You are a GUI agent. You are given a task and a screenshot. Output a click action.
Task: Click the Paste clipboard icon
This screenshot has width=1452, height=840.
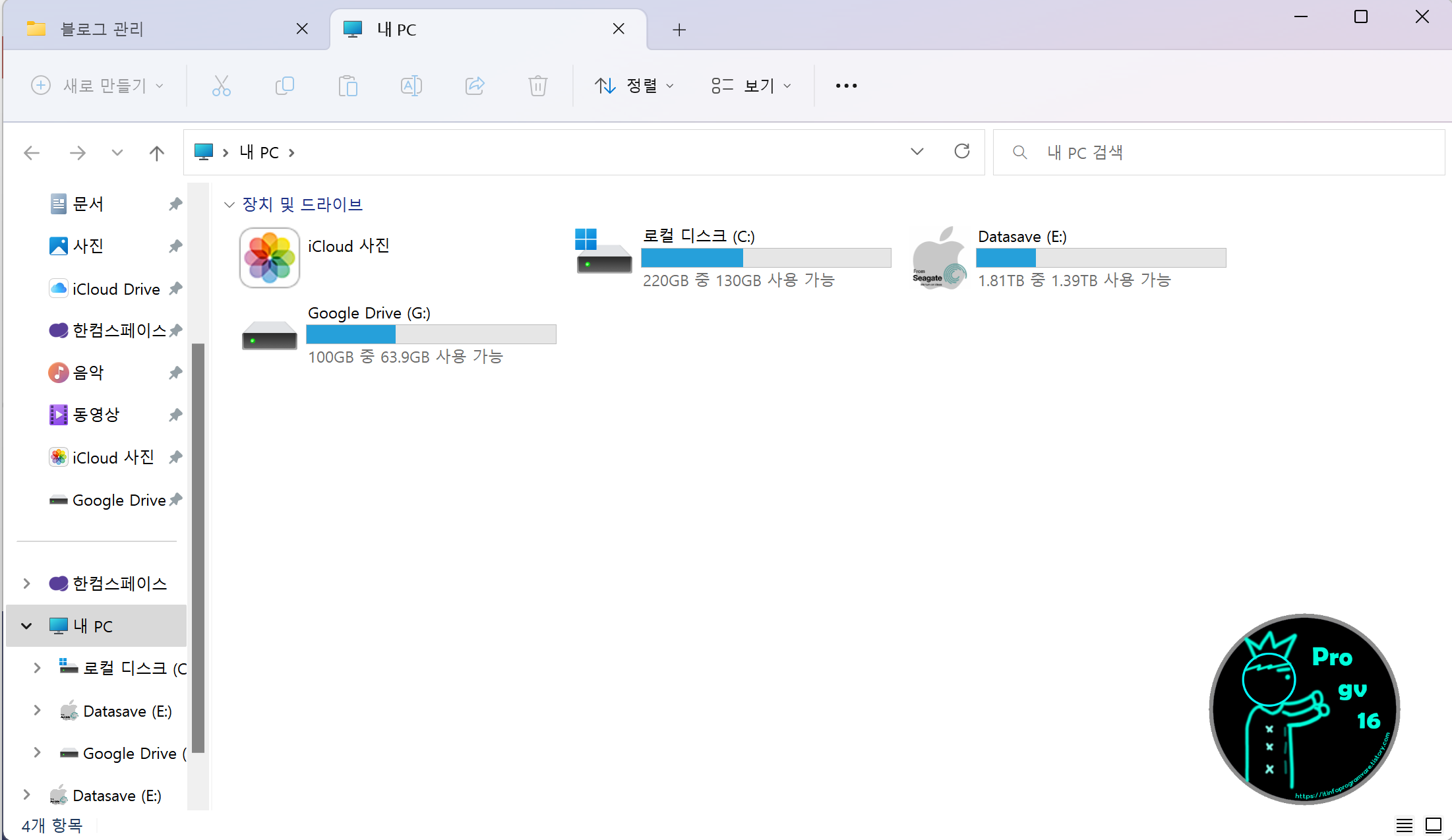(348, 86)
